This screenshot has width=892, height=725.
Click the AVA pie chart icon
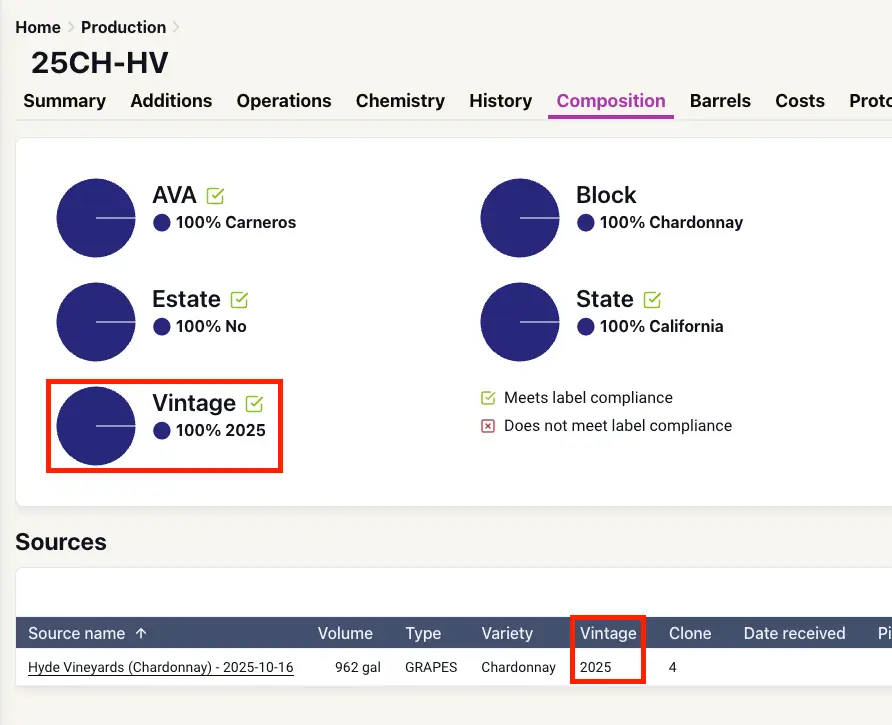(x=96, y=218)
